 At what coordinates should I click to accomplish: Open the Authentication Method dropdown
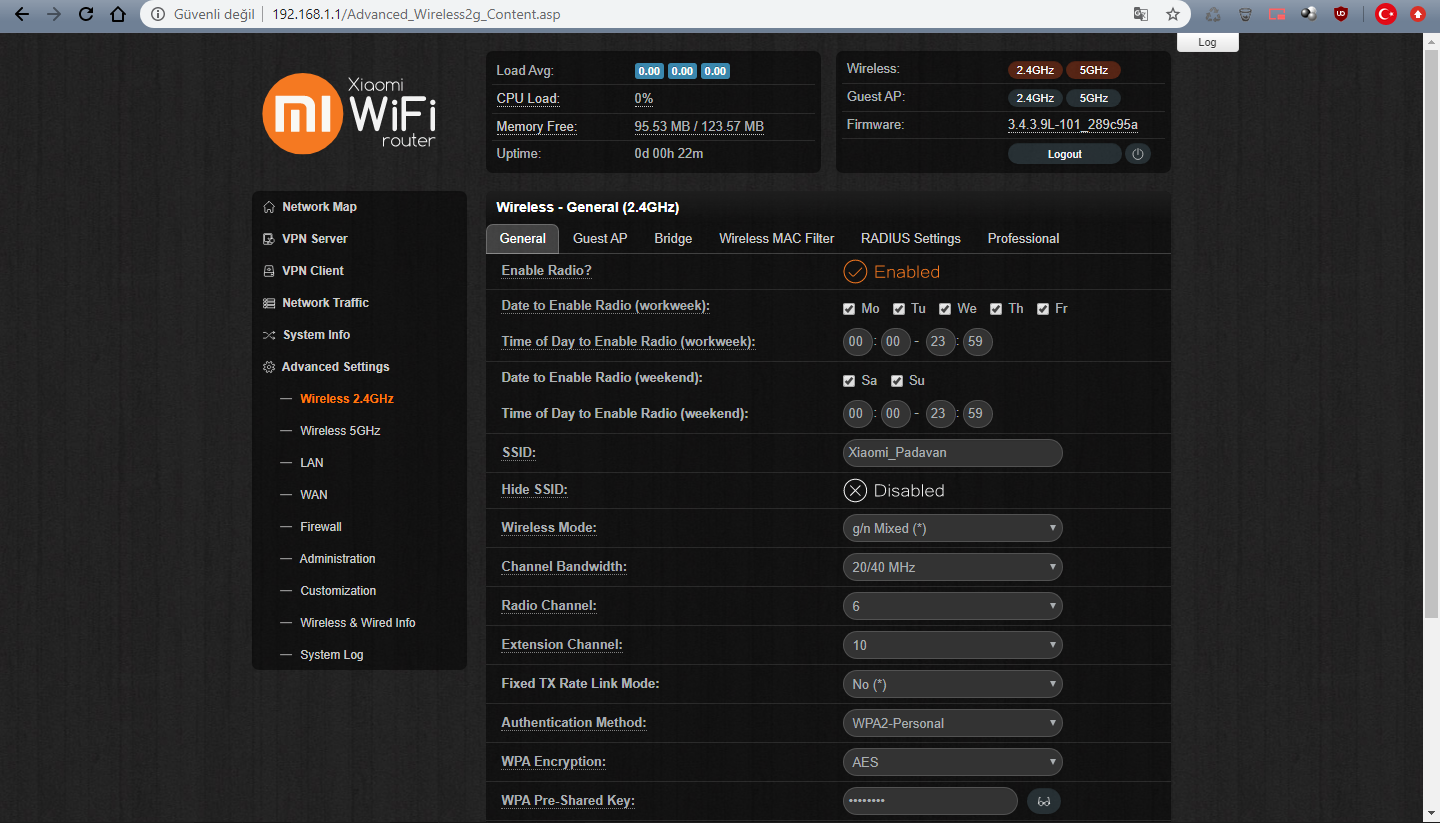[x=953, y=723]
